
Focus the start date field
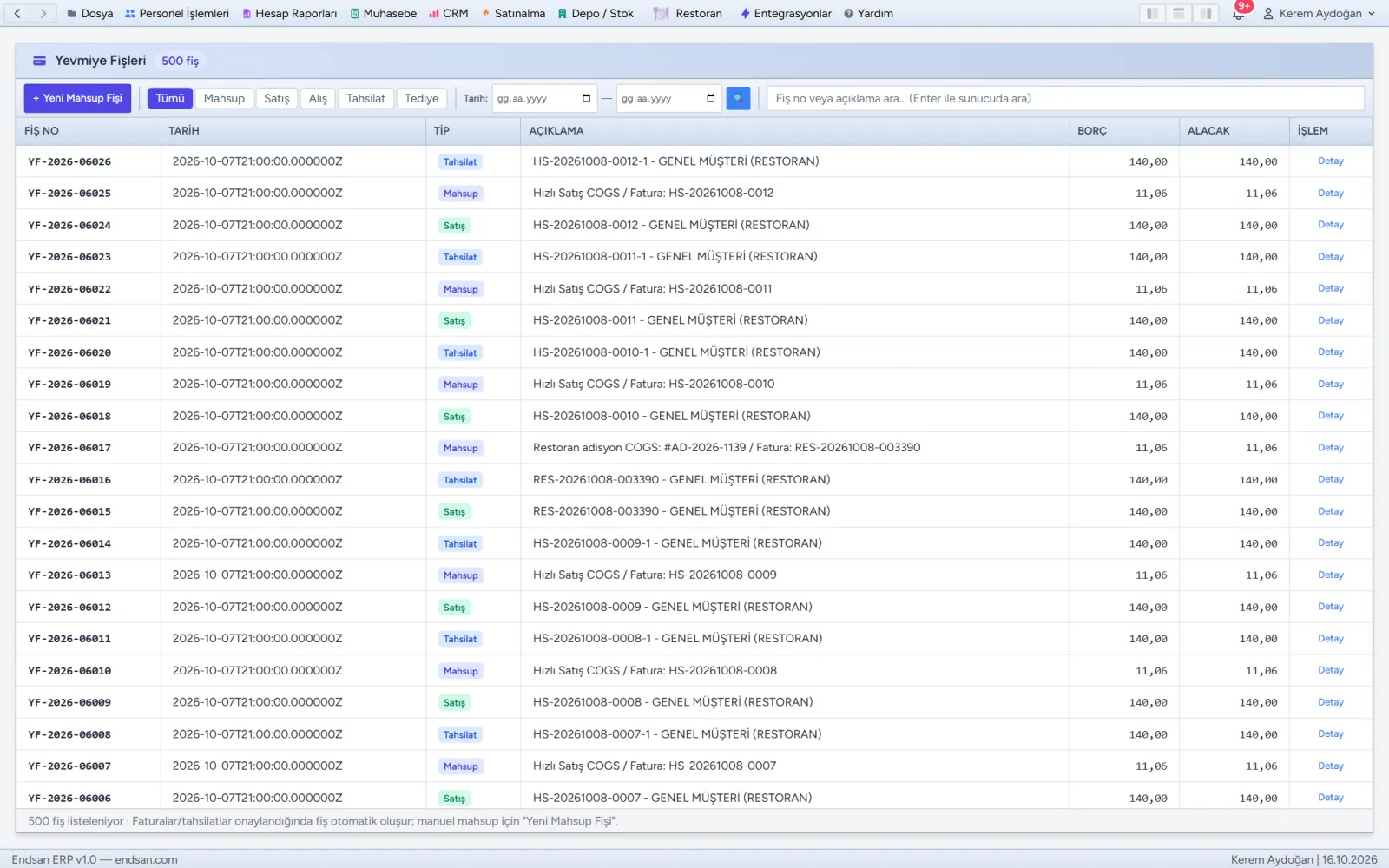click(x=544, y=98)
